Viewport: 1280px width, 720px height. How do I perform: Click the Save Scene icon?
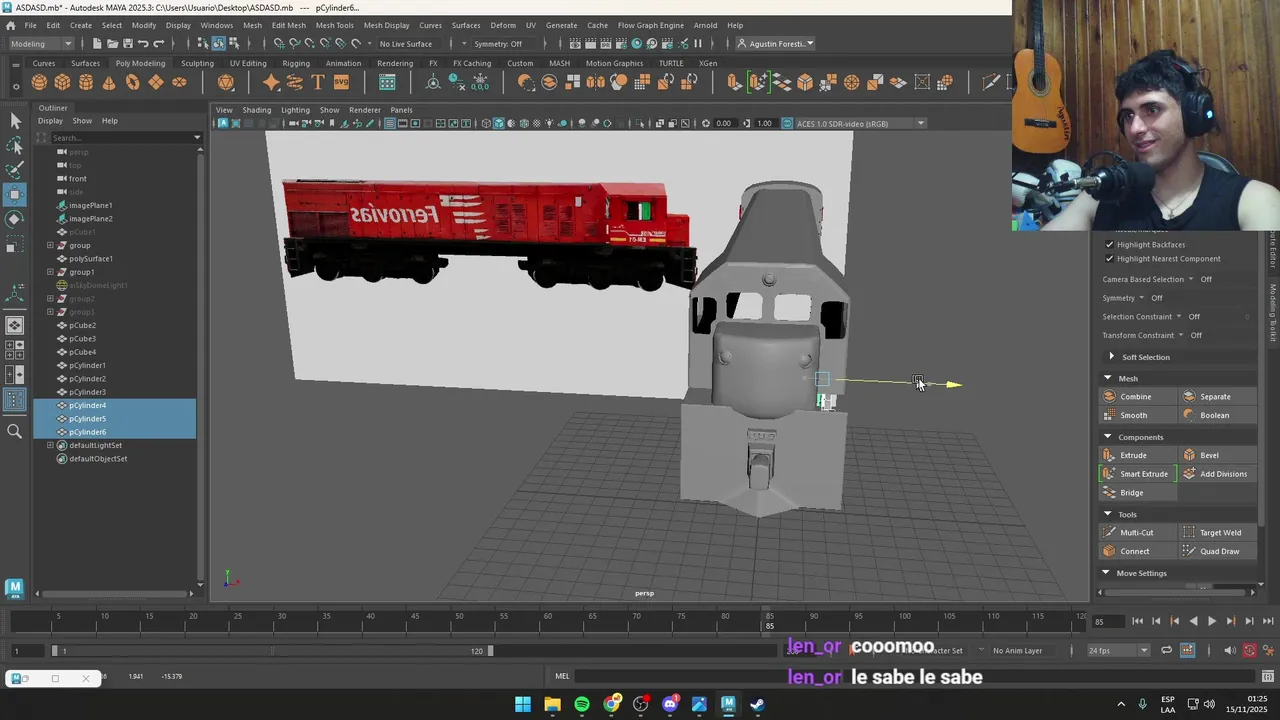pos(127,43)
